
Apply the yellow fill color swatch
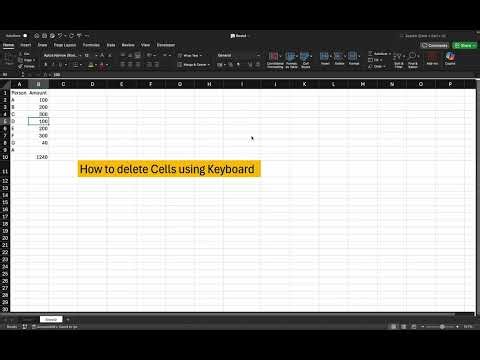(x=91, y=65)
